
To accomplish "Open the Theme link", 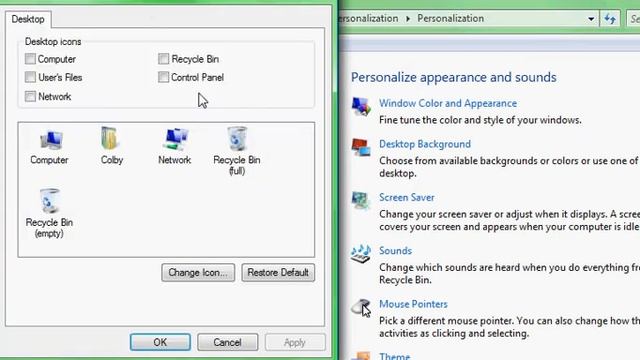I will (394, 356).
